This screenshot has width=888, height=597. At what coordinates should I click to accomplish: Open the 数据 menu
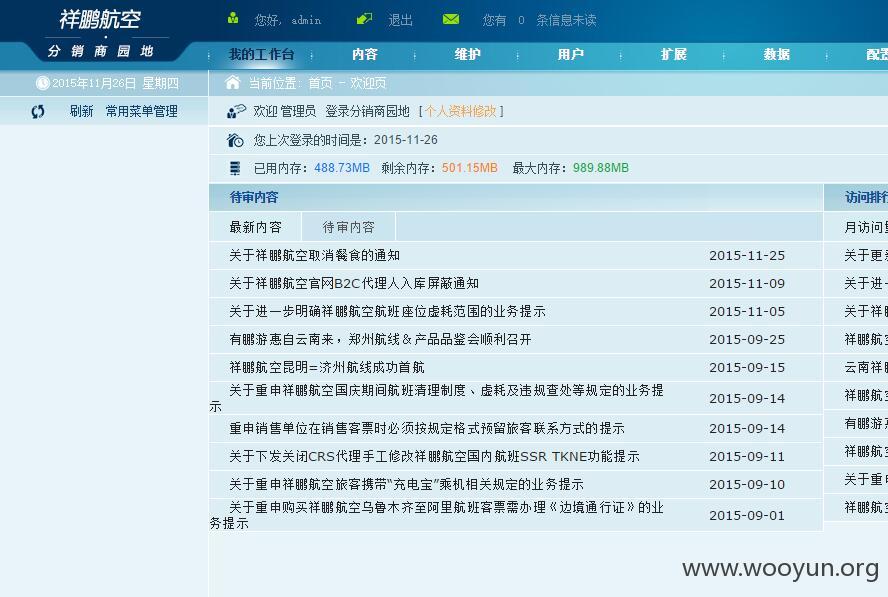777,54
